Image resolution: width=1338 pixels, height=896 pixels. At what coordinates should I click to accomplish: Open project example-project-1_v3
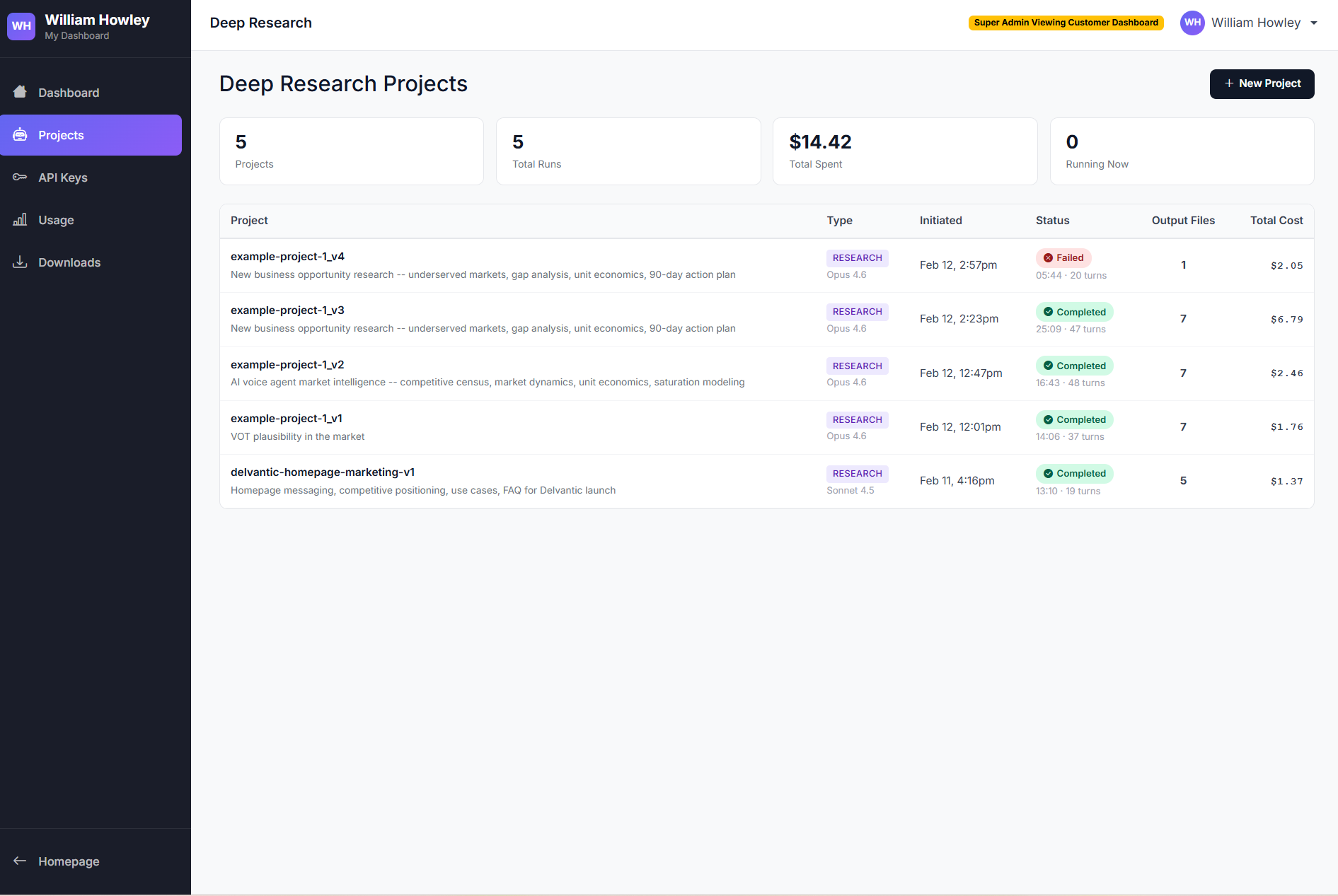pyautogui.click(x=287, y=310)
